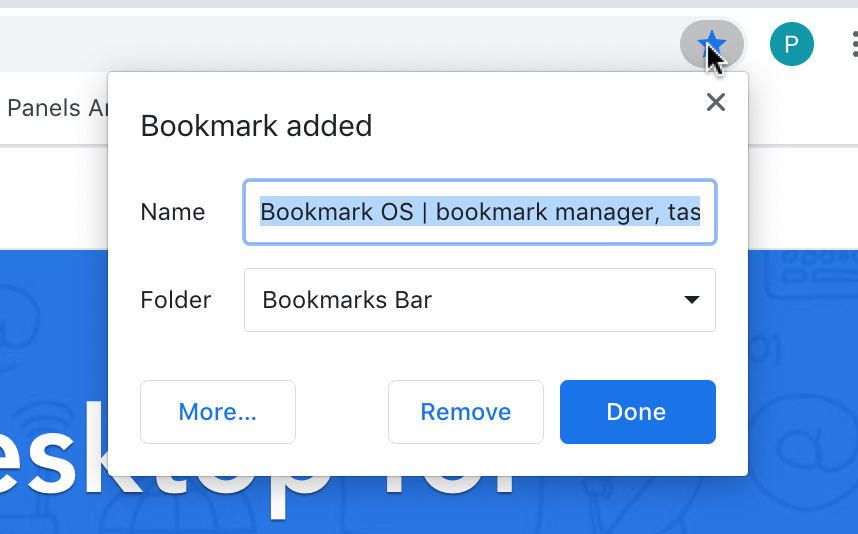Click the Done button
This screenshot has height=534, width=858.
[637, 412]
